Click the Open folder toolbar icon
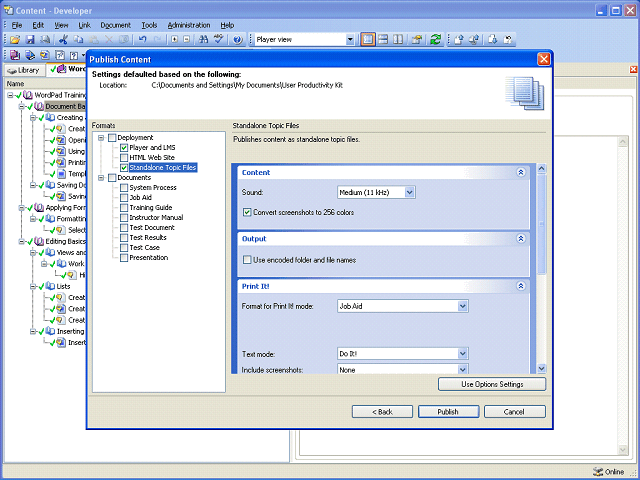640x480 pixels. coord(15,40)
